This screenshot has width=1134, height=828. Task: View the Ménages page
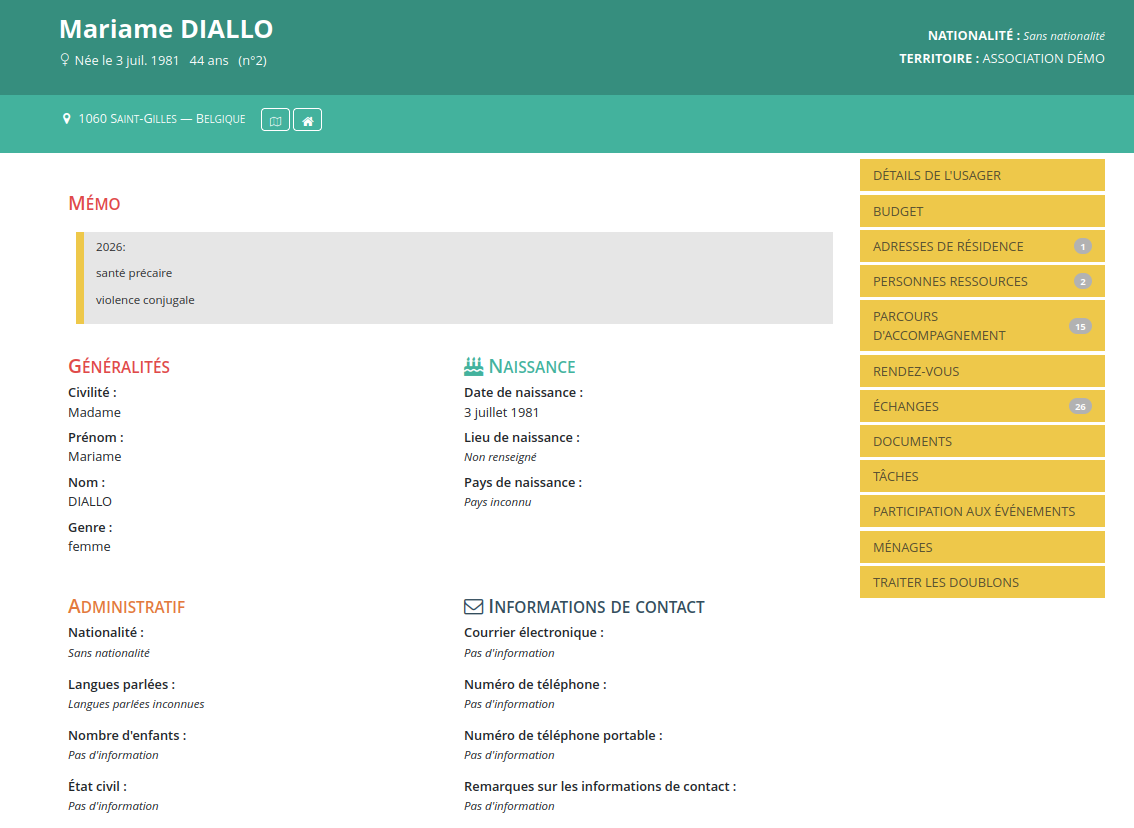coord(981,547)
